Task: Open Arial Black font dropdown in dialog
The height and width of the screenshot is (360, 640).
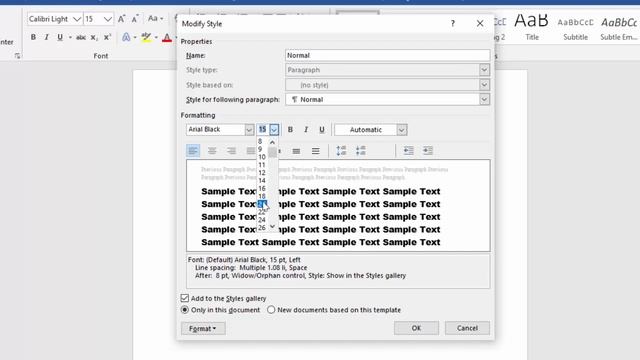Action: pyautogui.click(x=249, y=130)
